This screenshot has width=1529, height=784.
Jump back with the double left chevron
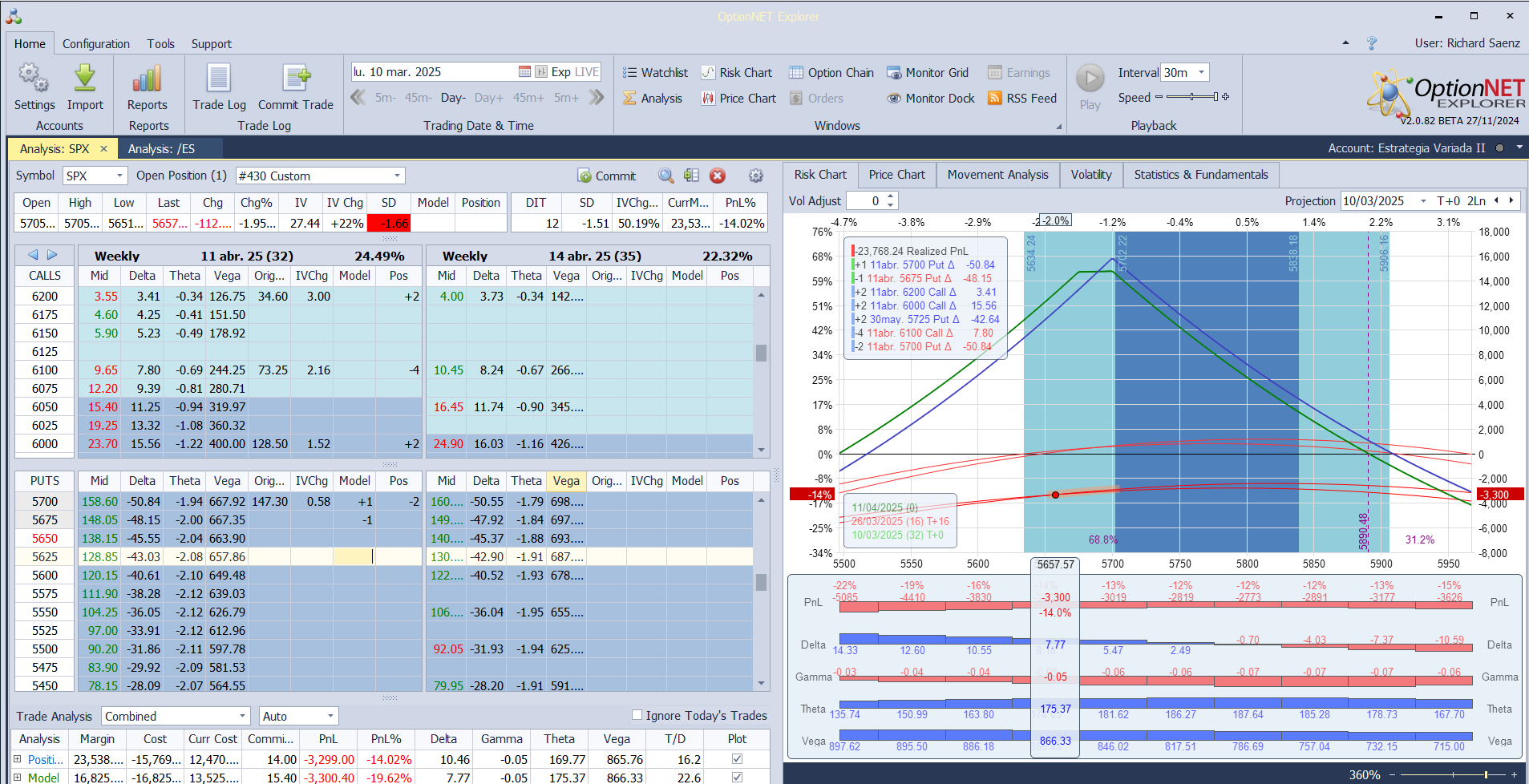358,98
